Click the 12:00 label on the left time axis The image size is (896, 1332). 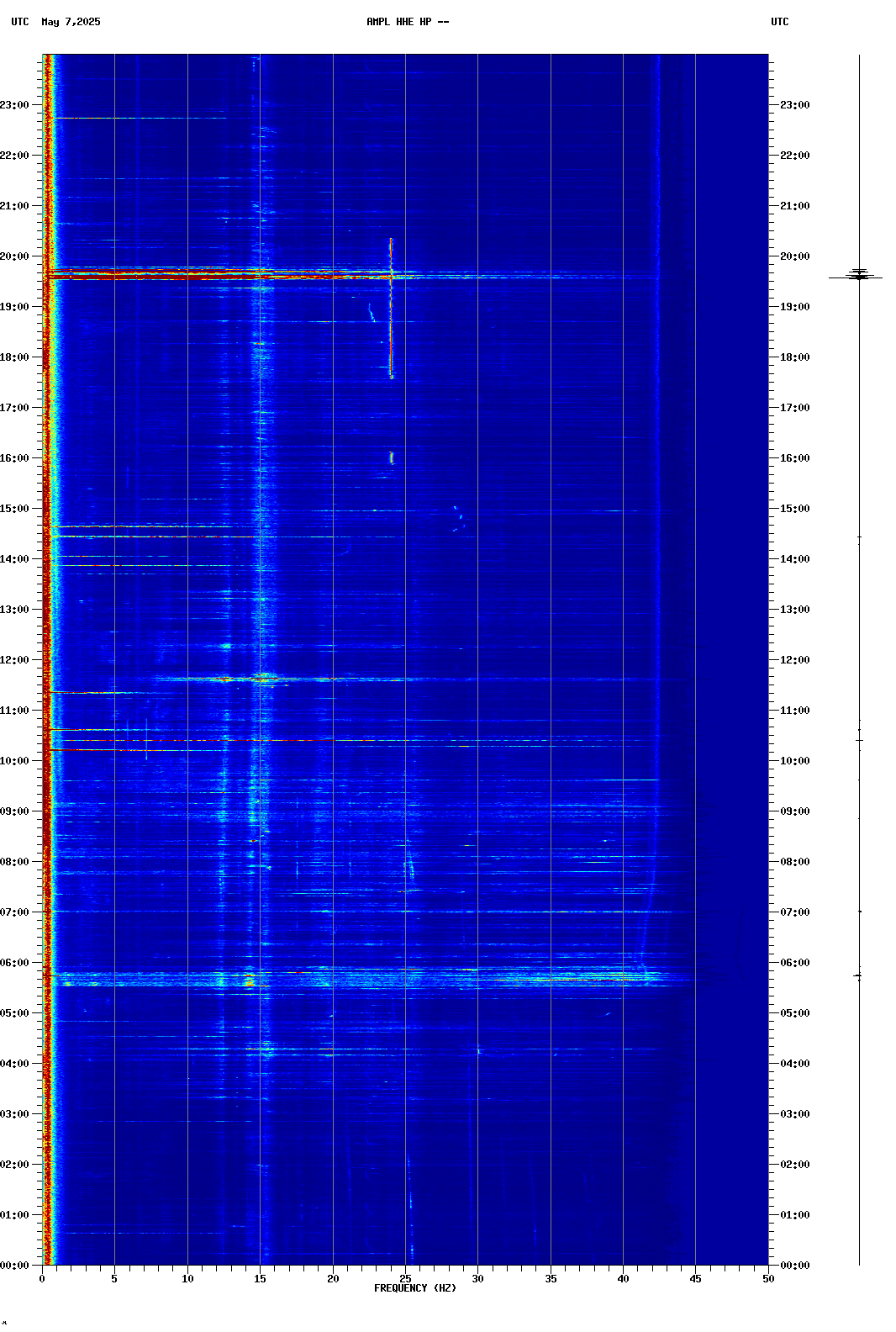click(x=14, y=660)
